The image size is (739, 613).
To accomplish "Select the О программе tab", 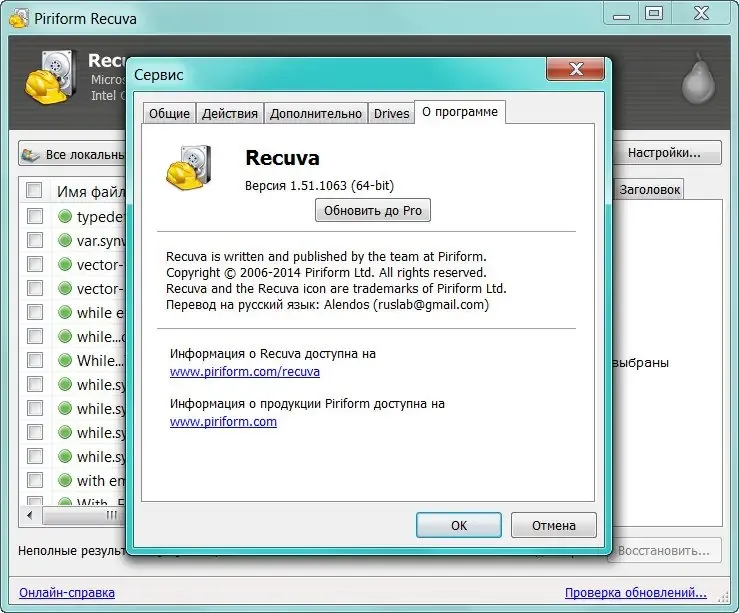I will 460,112.
